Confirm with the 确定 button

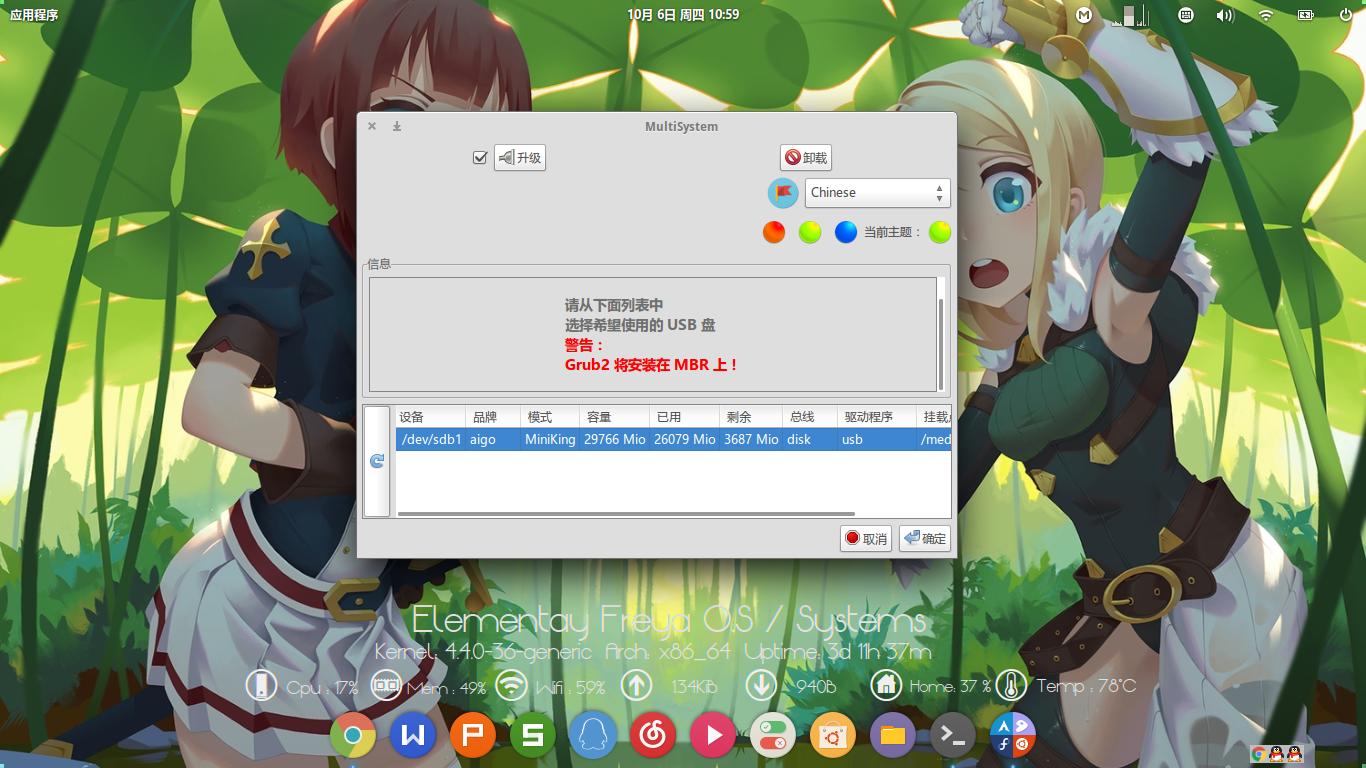pyautogui.click(x=923, y=538)
